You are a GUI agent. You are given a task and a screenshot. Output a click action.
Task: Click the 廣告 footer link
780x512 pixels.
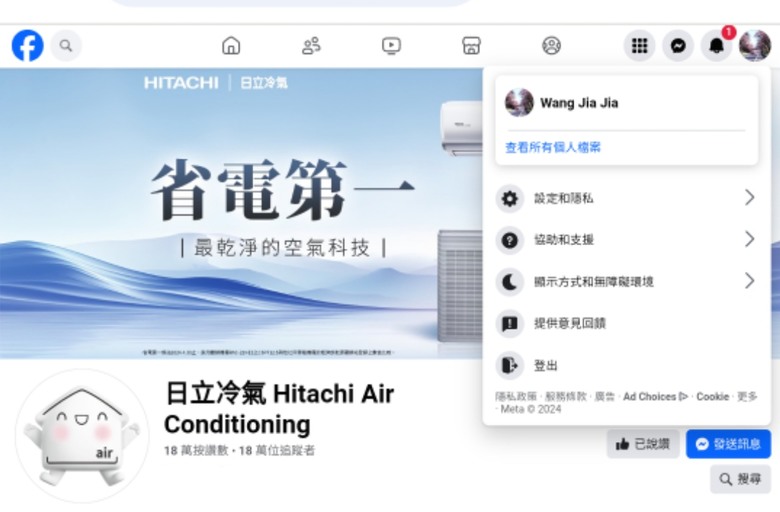604,397
